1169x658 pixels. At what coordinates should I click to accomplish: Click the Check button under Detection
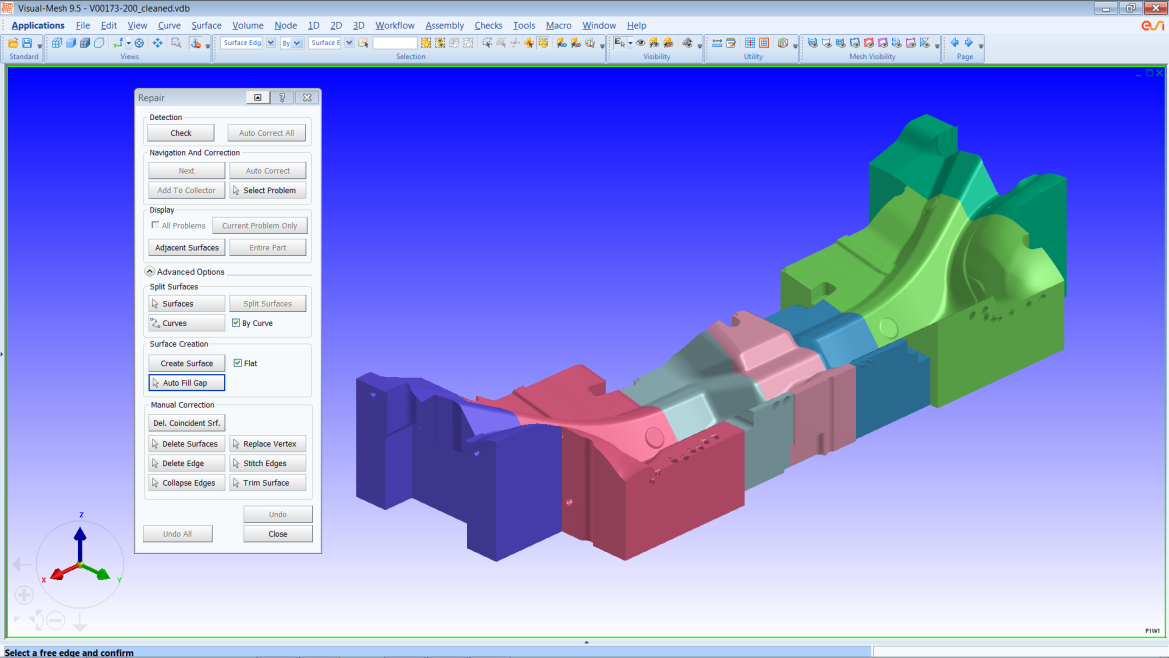(x=181, y=133)
